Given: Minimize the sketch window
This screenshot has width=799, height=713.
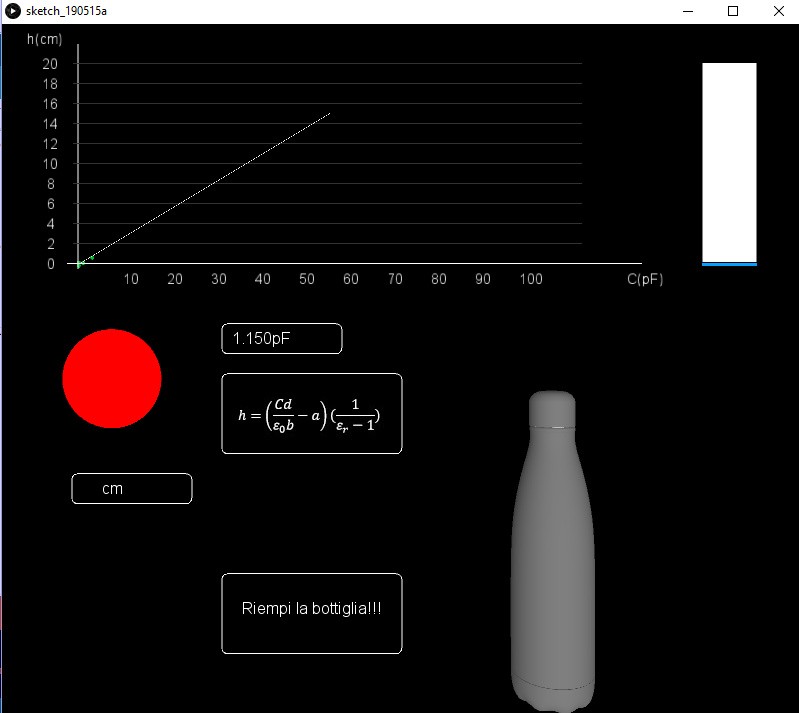Looking at the screenshot, I should [x=688, y=11].
